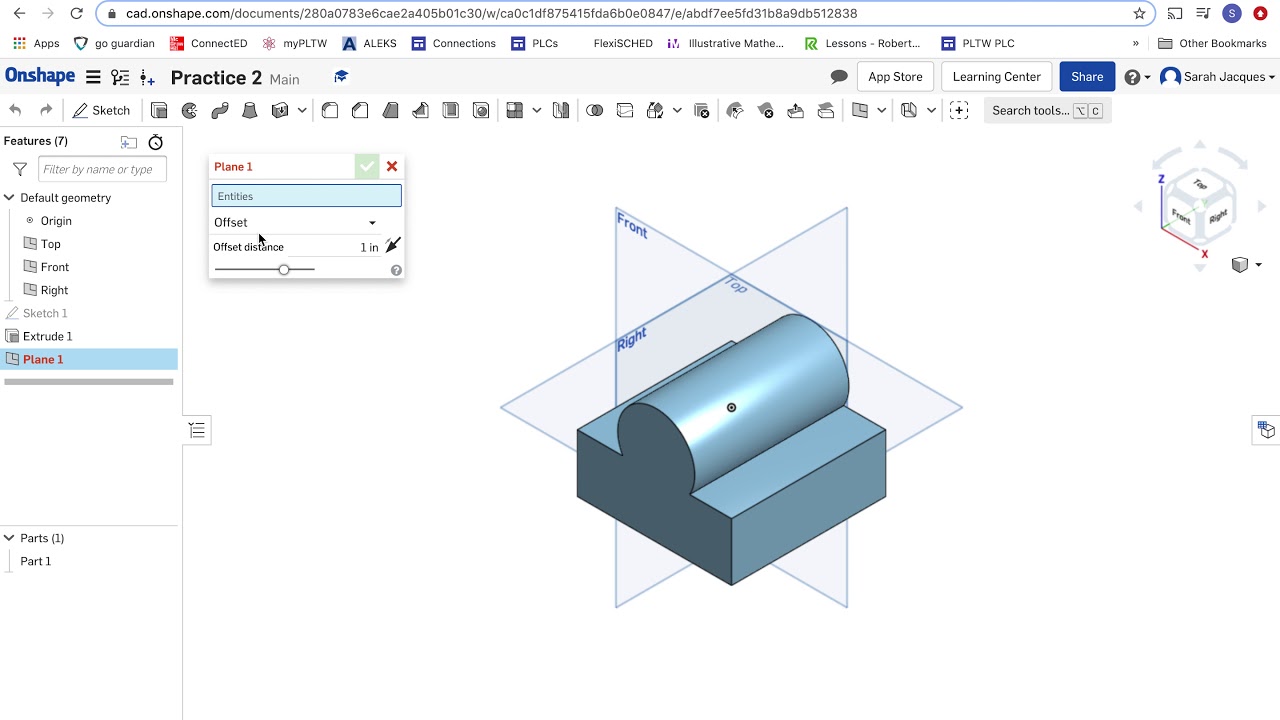Select the Hole tool
The height and width of the screenshot is (720, 1280).
(x=481, y=111)
